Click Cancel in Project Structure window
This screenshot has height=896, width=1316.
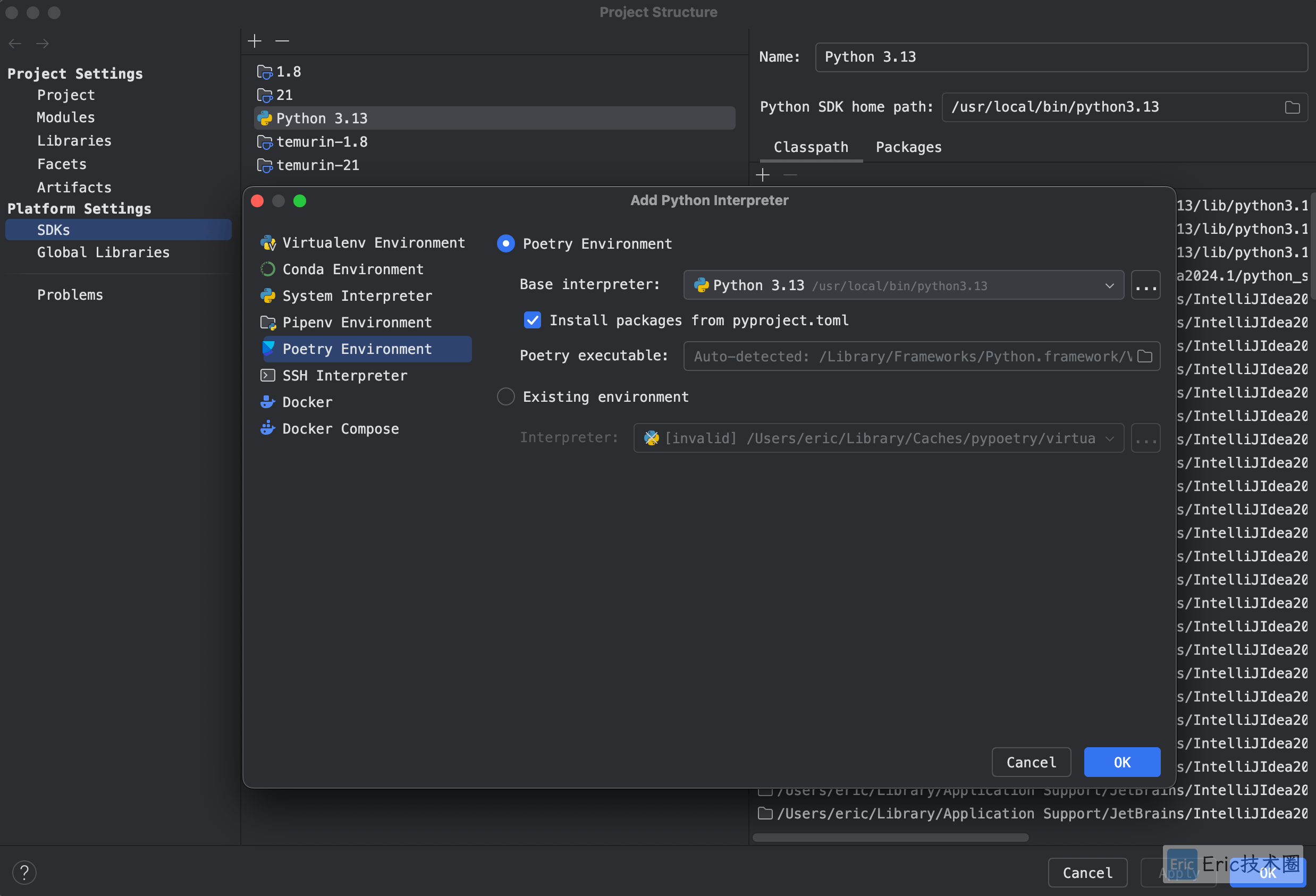tap(1087, 873)
